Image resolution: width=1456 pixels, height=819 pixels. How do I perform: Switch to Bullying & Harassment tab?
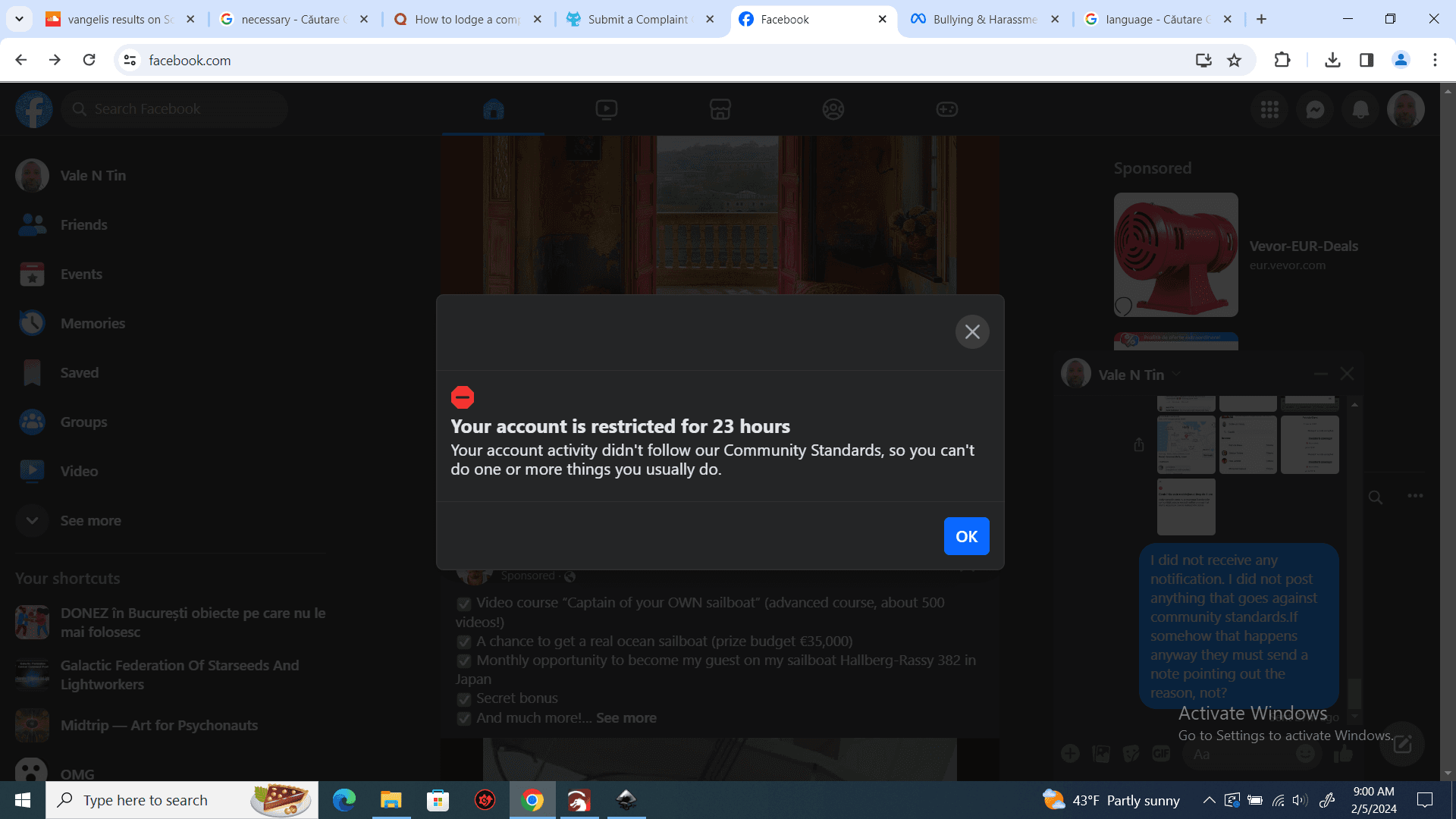pos(984,19)
